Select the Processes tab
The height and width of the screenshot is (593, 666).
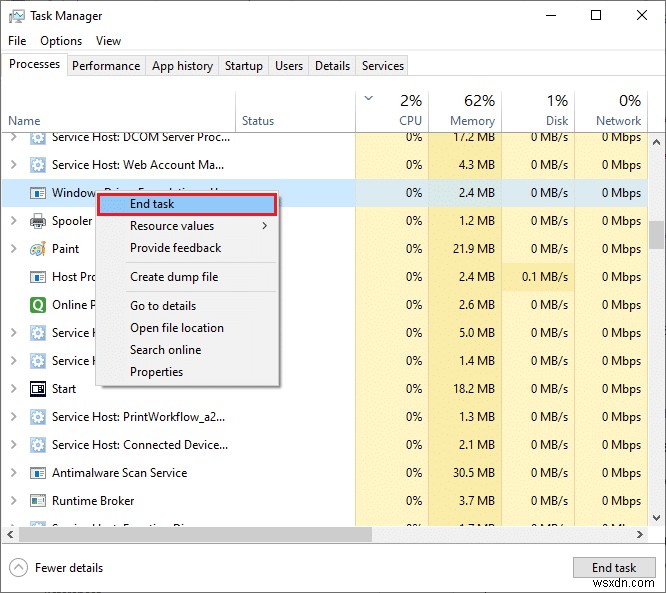pos(34,64)
